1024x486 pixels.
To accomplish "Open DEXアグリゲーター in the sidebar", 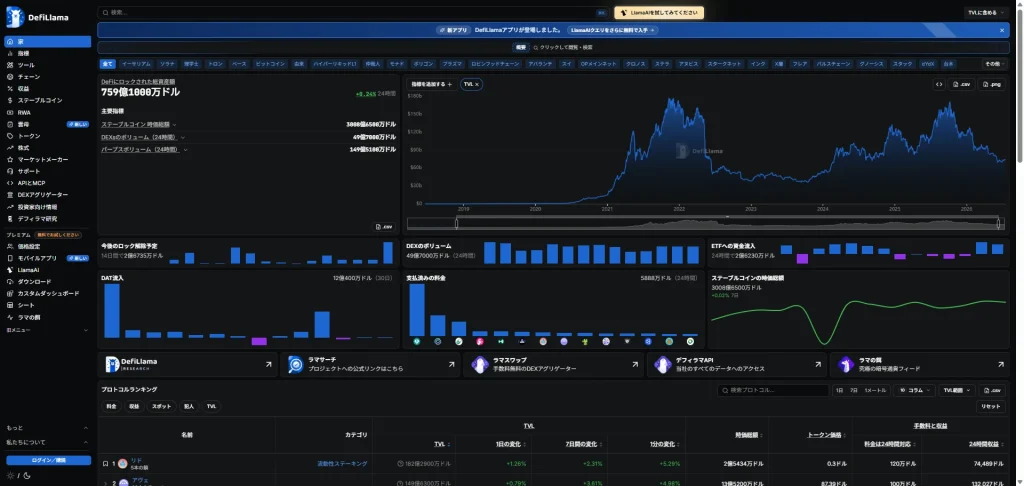I will (48, 195).
